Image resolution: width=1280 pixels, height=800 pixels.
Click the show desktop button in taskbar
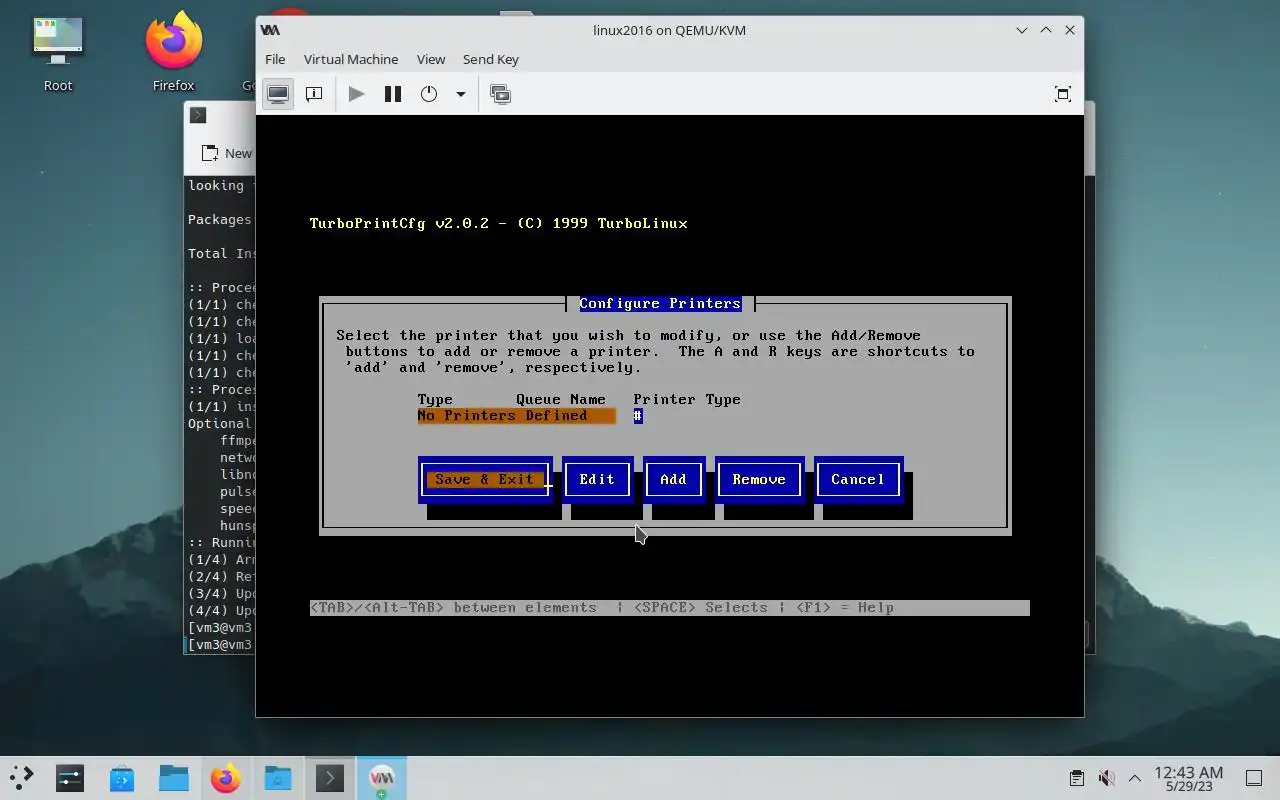(x=1254, y=778)
